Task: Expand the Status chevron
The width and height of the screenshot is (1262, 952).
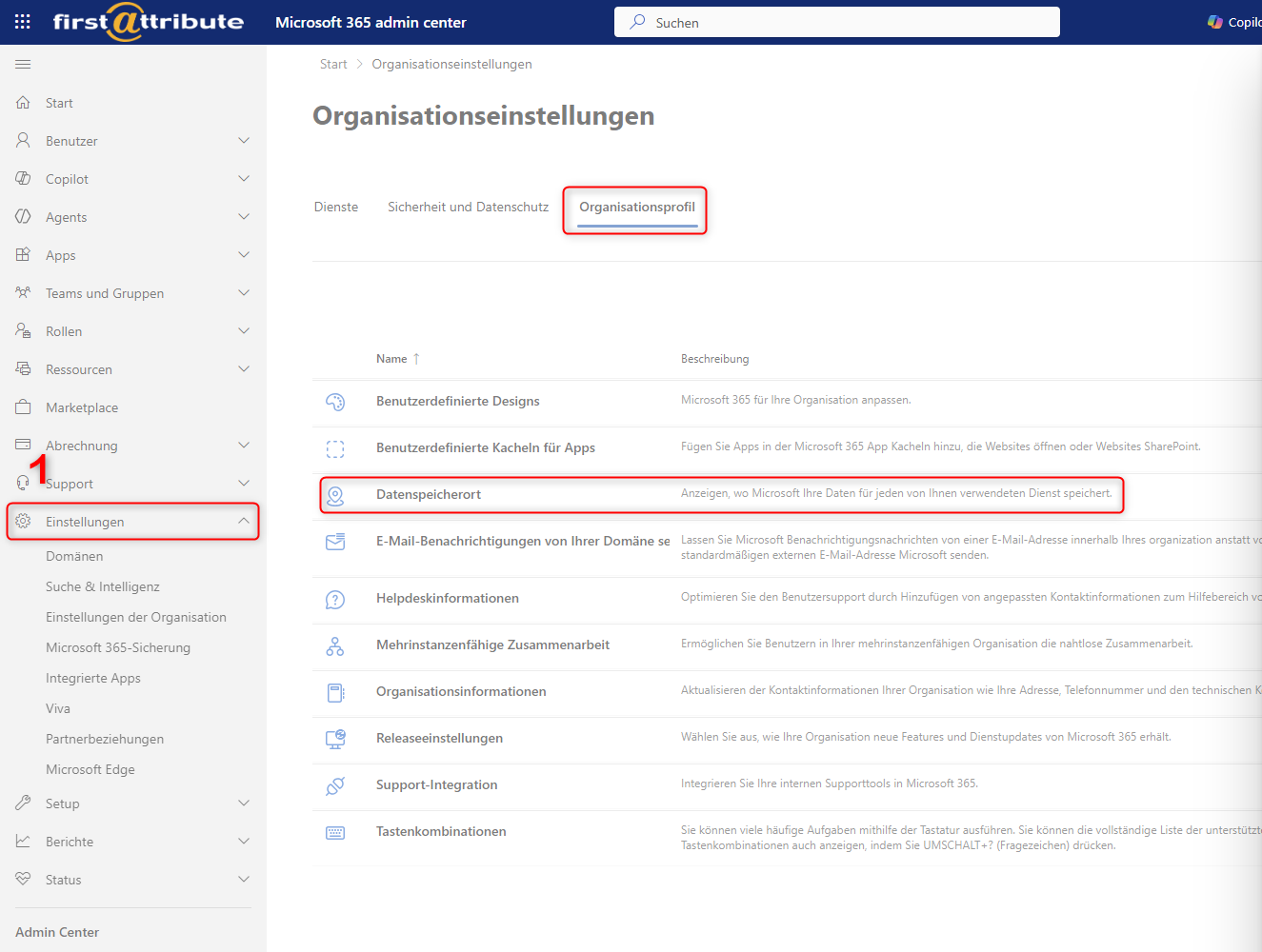Action: pyautogui.click(x=244, y=879)
